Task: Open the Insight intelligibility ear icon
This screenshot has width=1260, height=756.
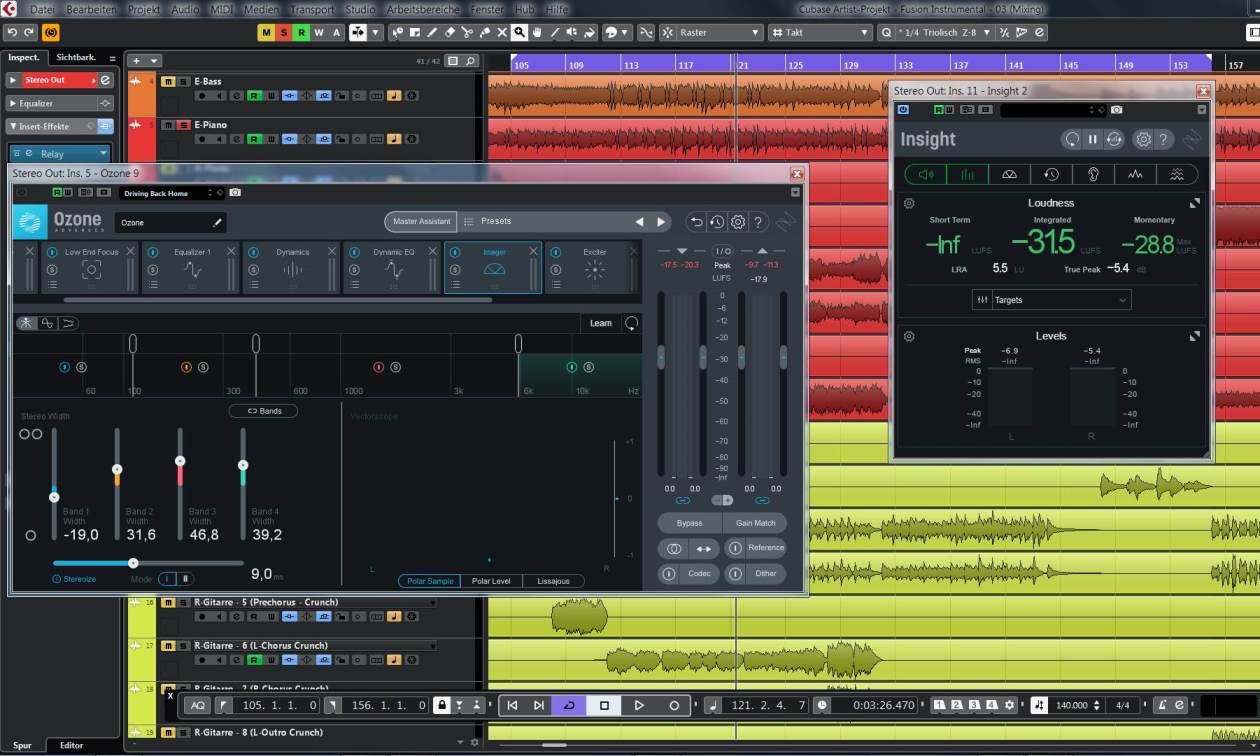Action: tap(1093, 174)
